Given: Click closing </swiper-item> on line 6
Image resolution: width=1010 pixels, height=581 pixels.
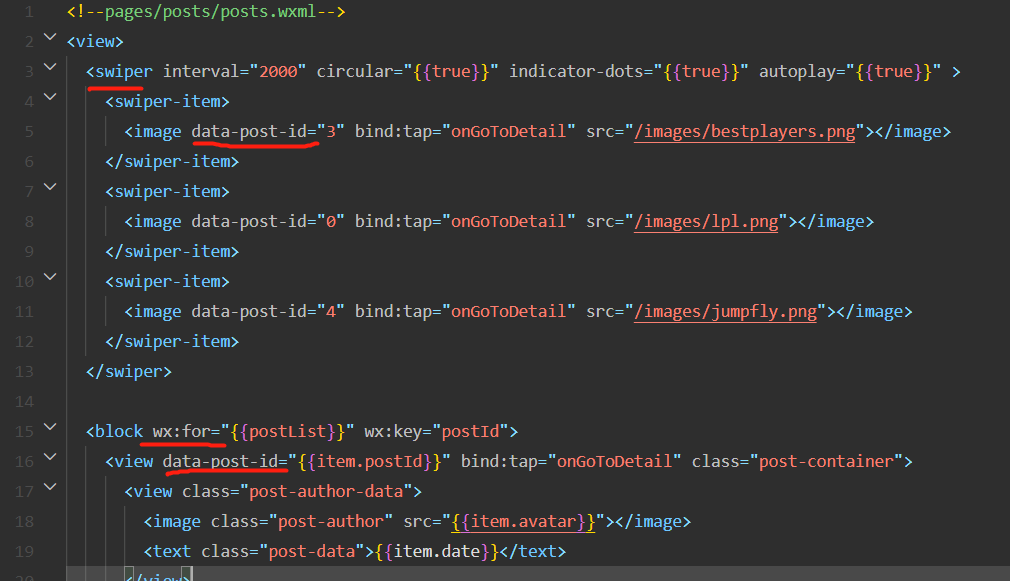Looking at the screenshot, I should pos(172,162).
